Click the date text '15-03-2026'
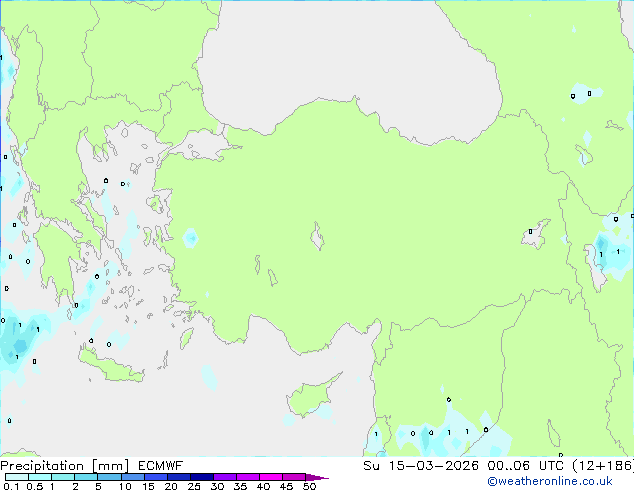 (433, 465)
